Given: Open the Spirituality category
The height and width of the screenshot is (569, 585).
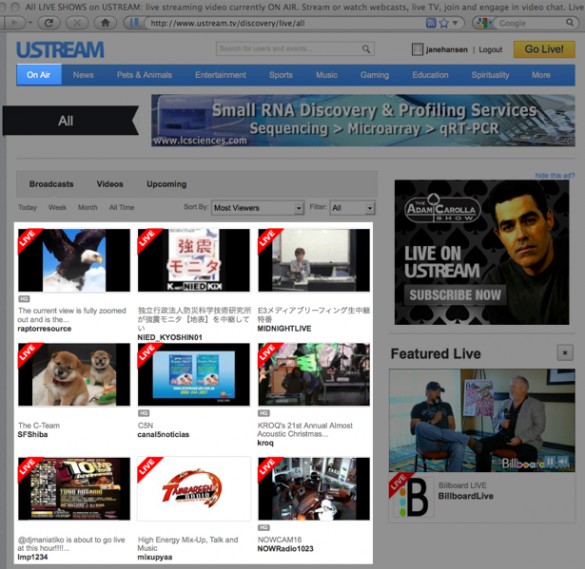Looking at the screenshot, I should point(490,75).
